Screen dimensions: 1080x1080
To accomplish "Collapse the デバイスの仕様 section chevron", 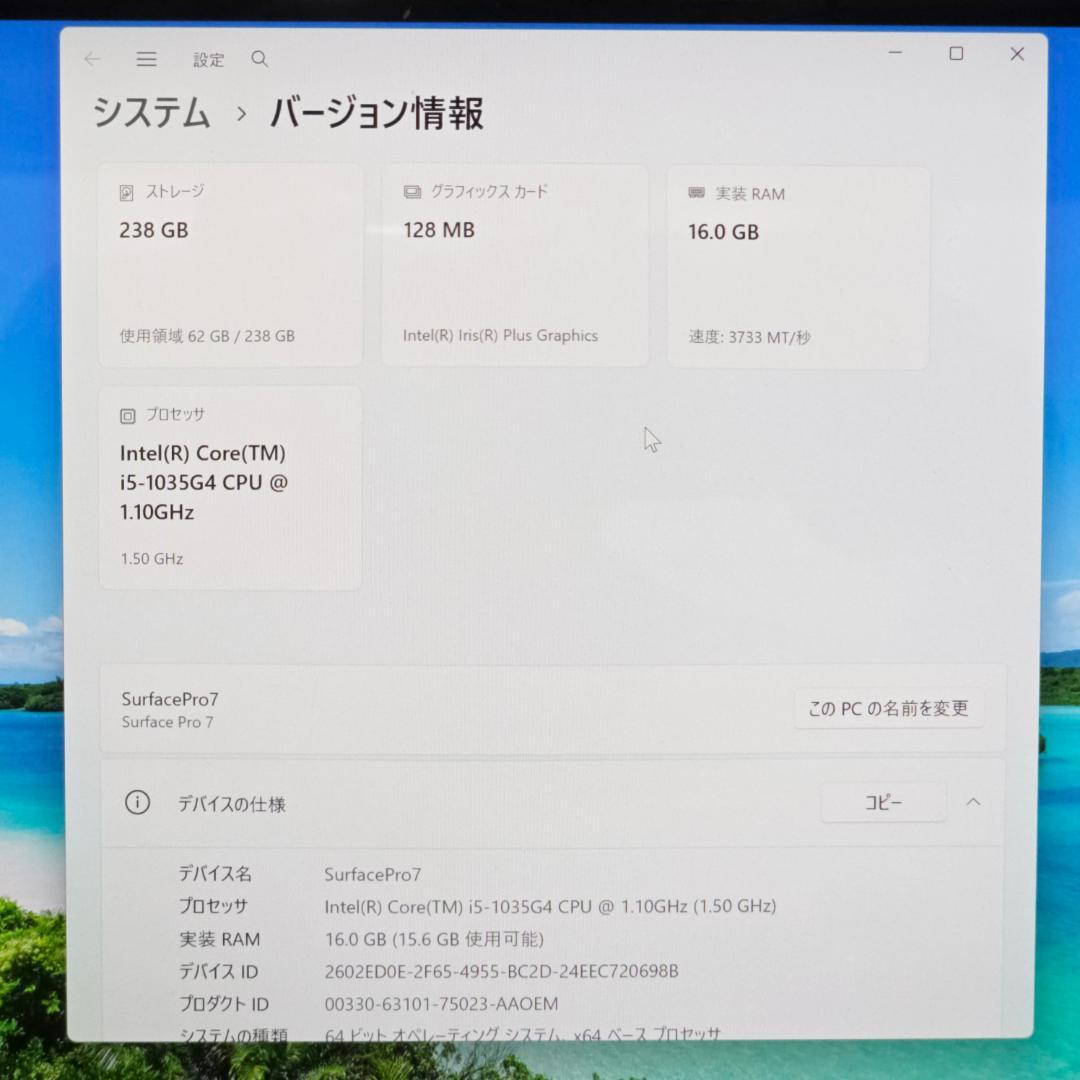I will [x=973, y=802].
